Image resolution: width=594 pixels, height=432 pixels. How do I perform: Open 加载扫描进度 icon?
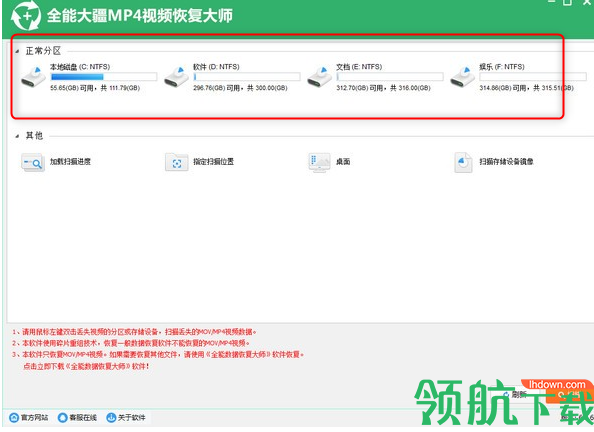tap(33, 163)
